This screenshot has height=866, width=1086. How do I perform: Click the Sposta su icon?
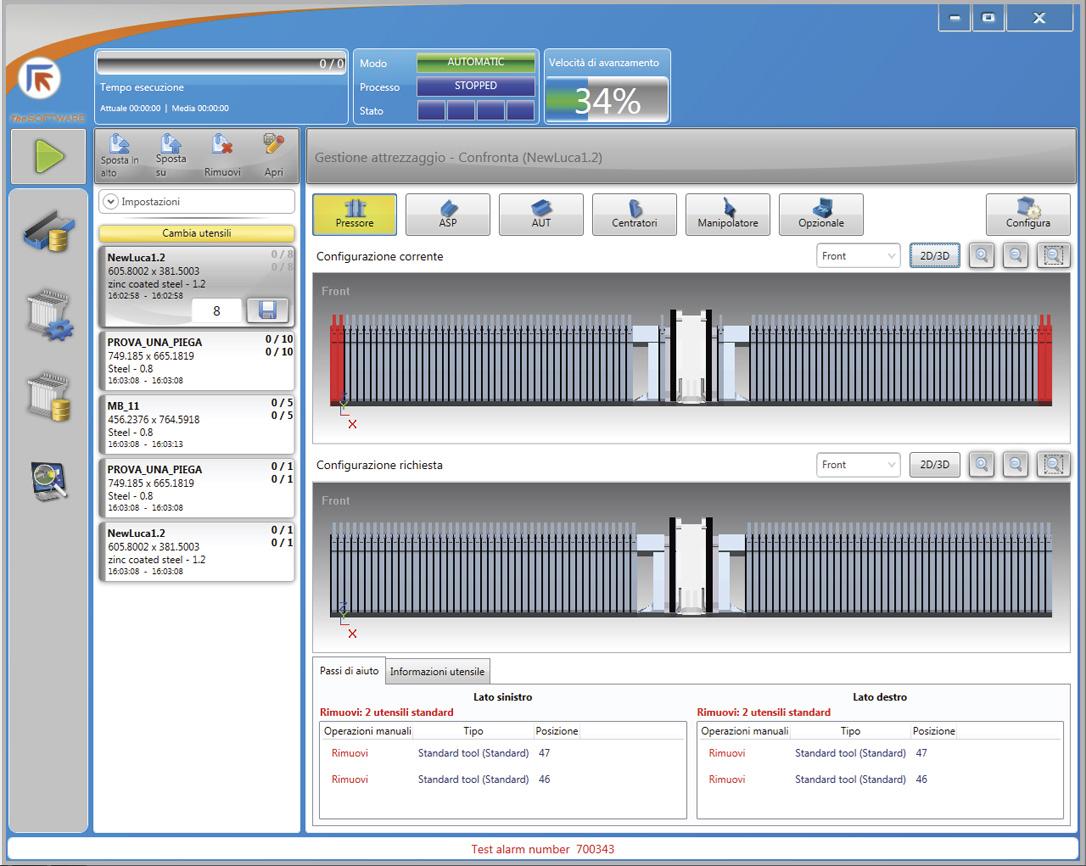[171, 153]
